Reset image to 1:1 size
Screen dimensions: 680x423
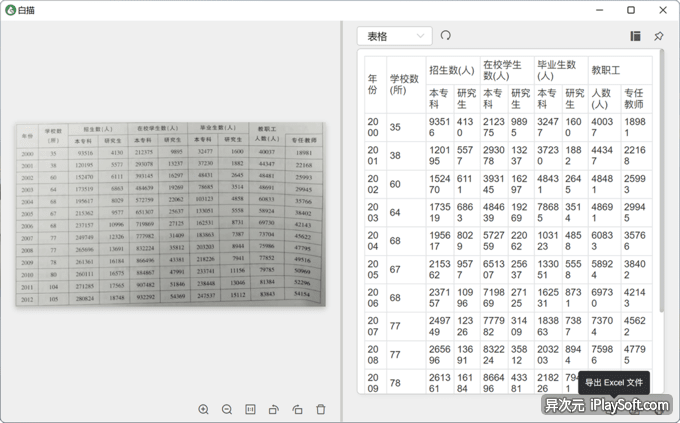pyautogui.click(x=250, y=410)
